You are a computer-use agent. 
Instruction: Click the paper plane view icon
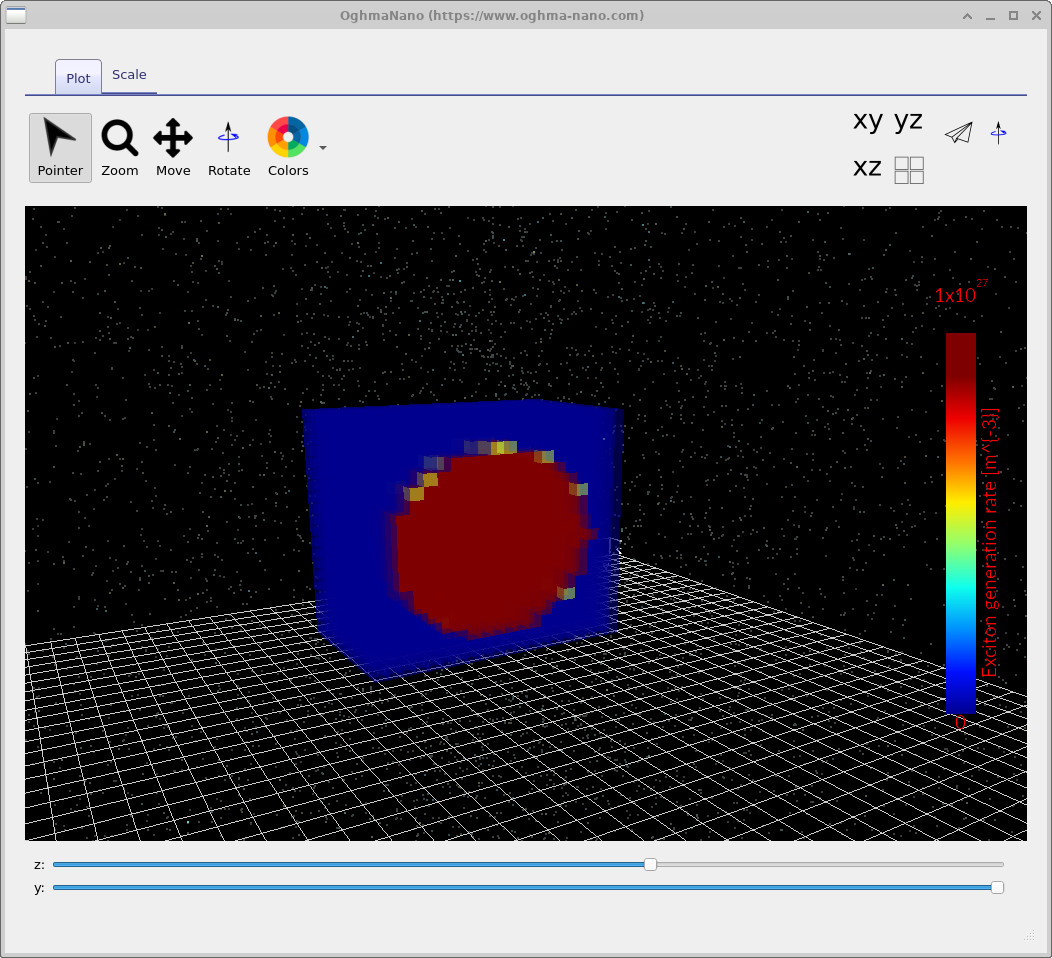[957, 132]
